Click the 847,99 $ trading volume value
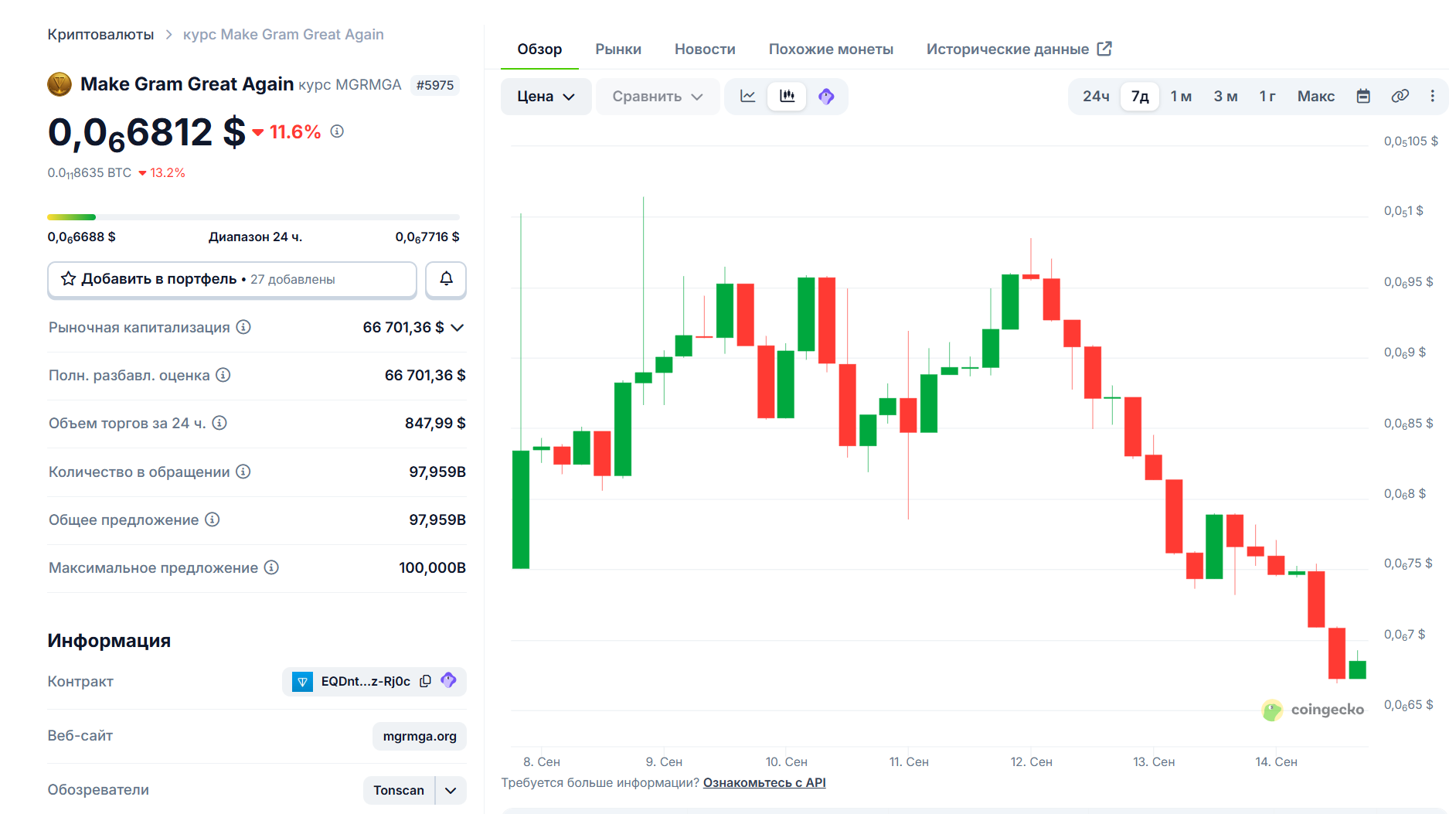The image size is (1456, 814). coord(435,423)
